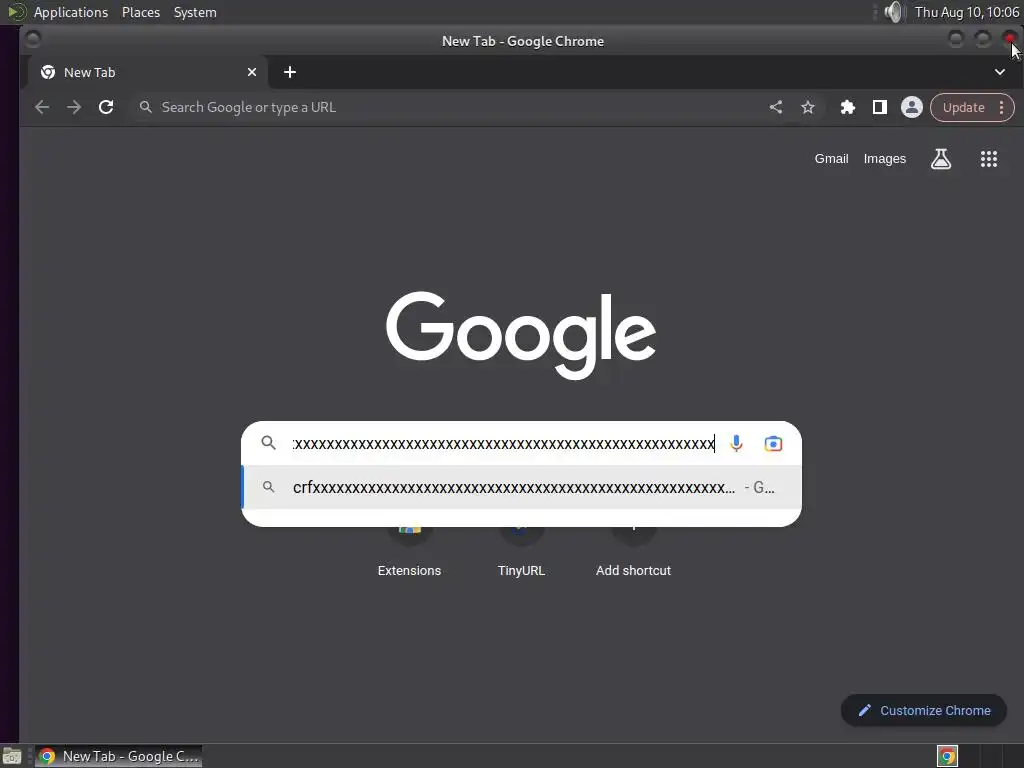Focus the Google search input field

(504, 443)
